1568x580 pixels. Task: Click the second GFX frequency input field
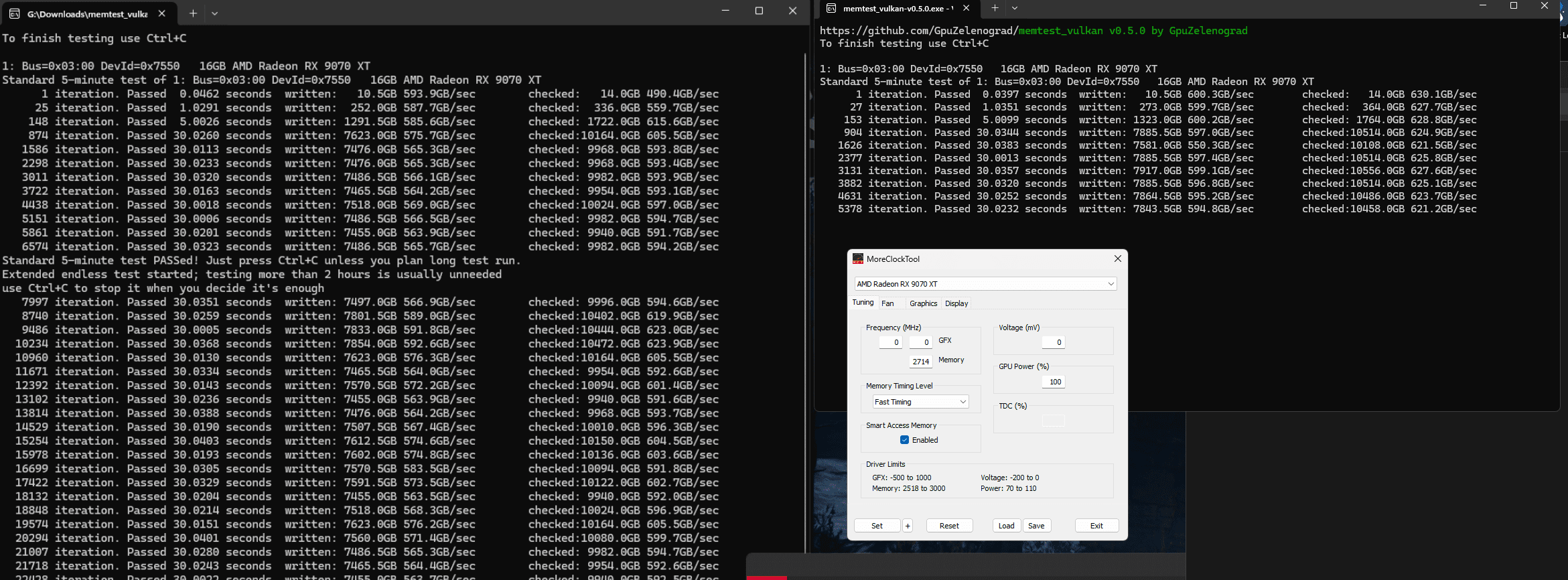point(921,342)
